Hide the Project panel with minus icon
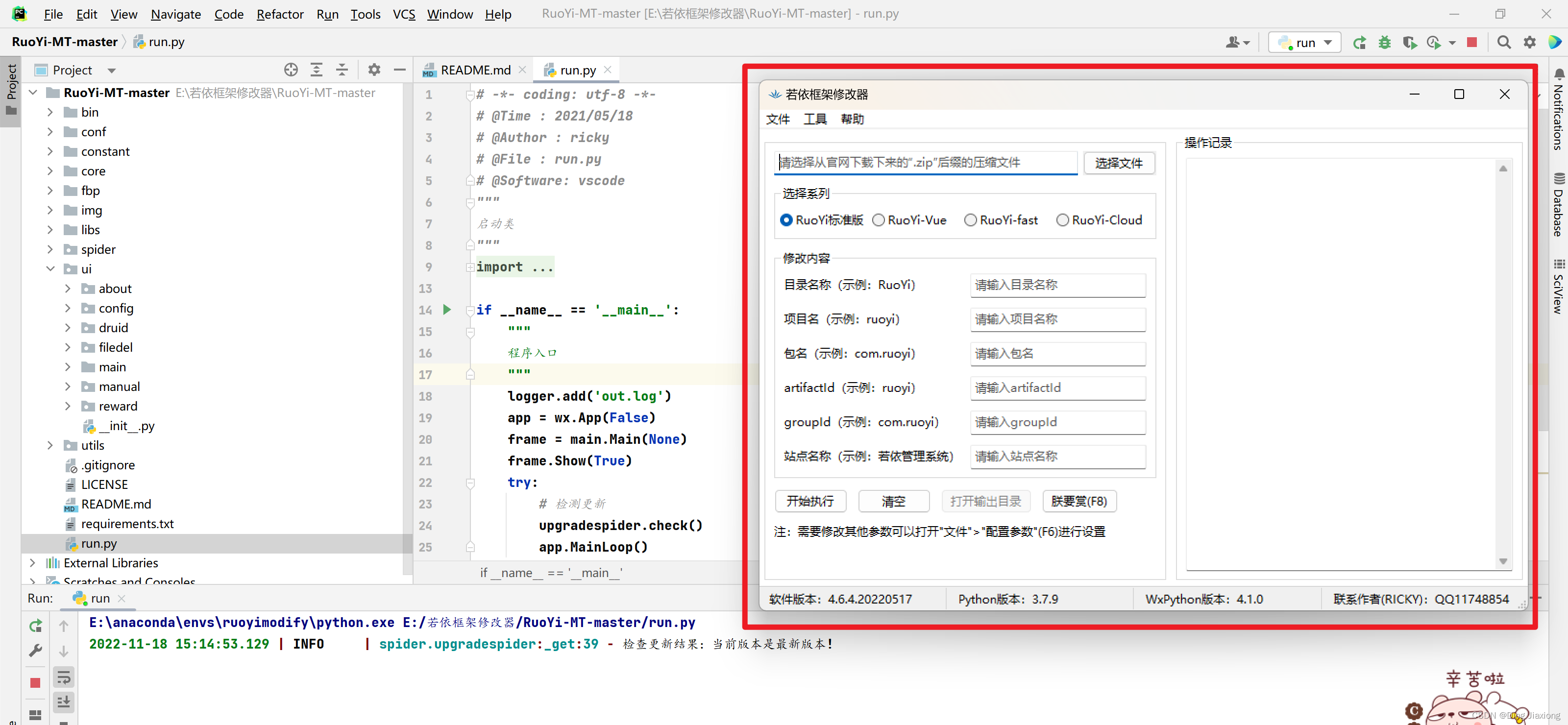This screenshot has height=725, width=1568. click(x=399, y=70)
